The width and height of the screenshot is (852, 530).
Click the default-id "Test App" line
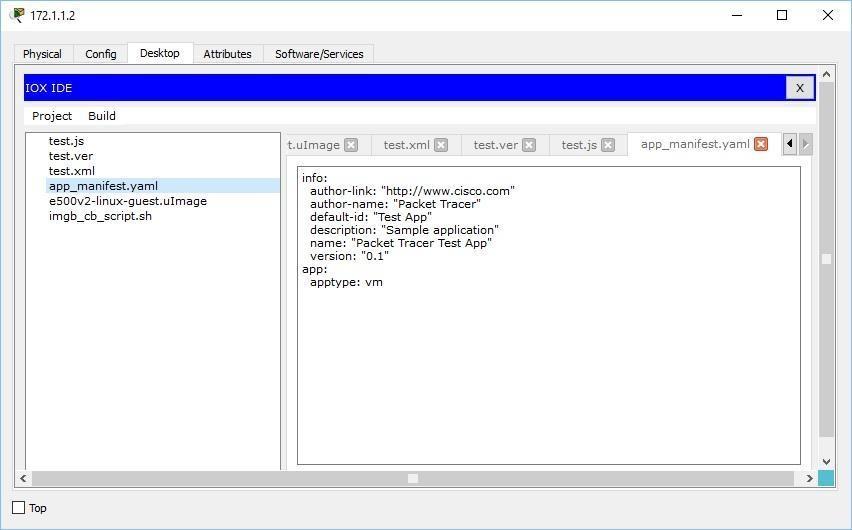371,217
